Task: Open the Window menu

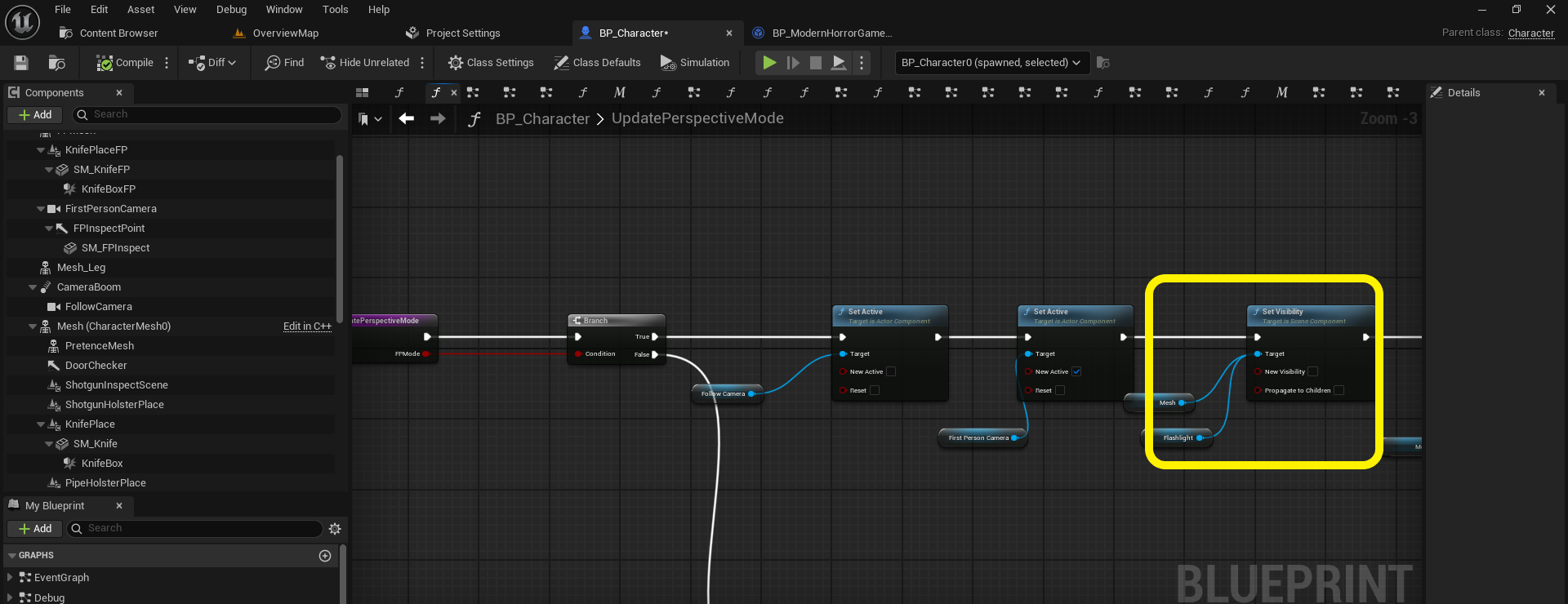Action: (283, 10)
